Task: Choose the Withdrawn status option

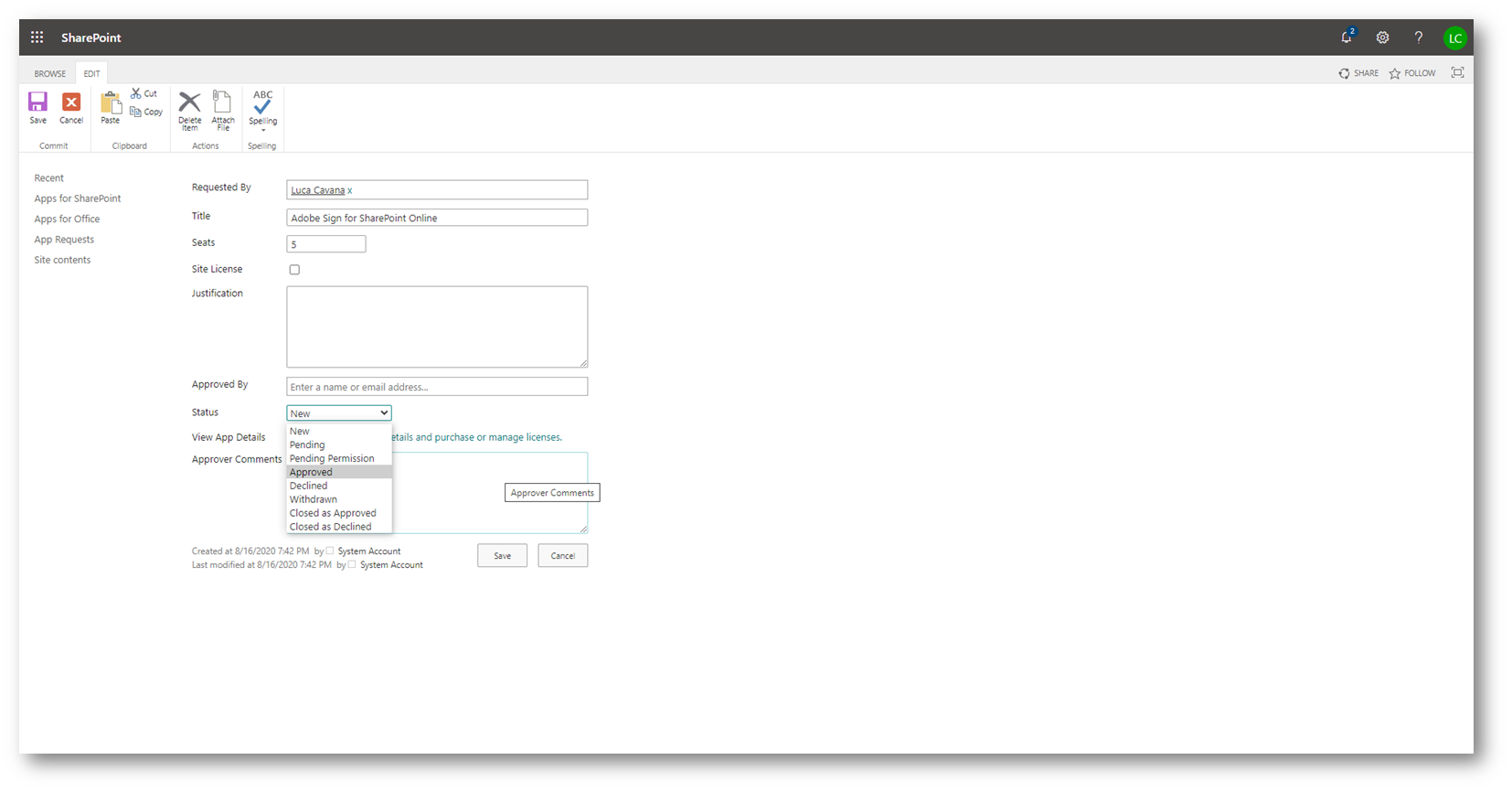Action: [x=339, y=499]
